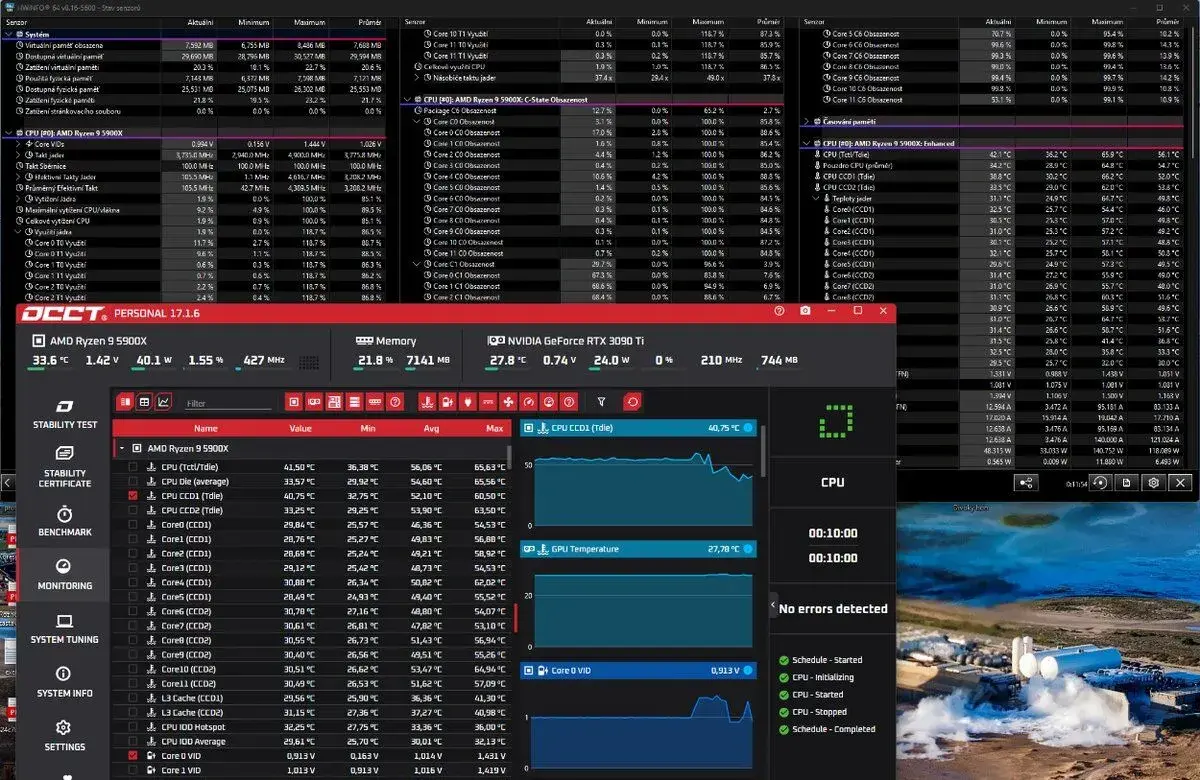Open System Info in OCCT sidebar
The height and width of the screenshot is (780, 1200).
coord(64,682)
